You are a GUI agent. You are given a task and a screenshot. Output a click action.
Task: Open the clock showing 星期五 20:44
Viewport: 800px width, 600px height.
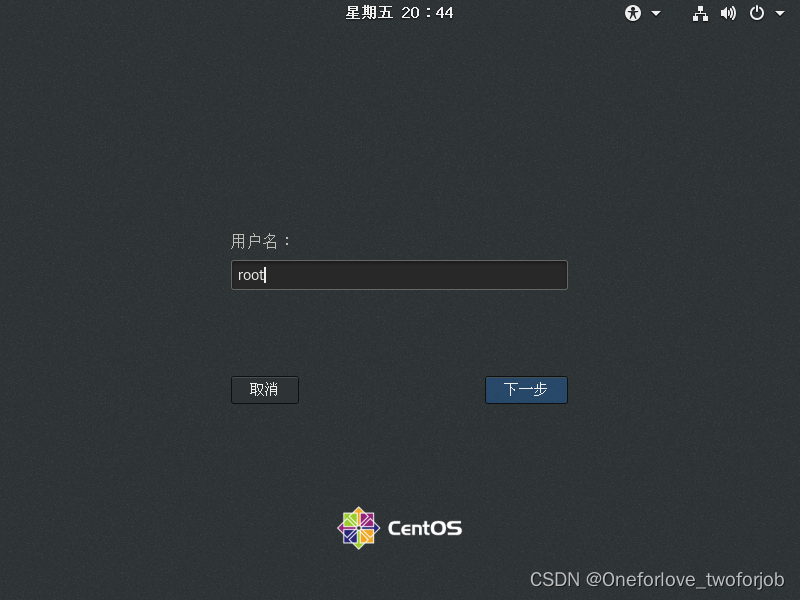399,13
